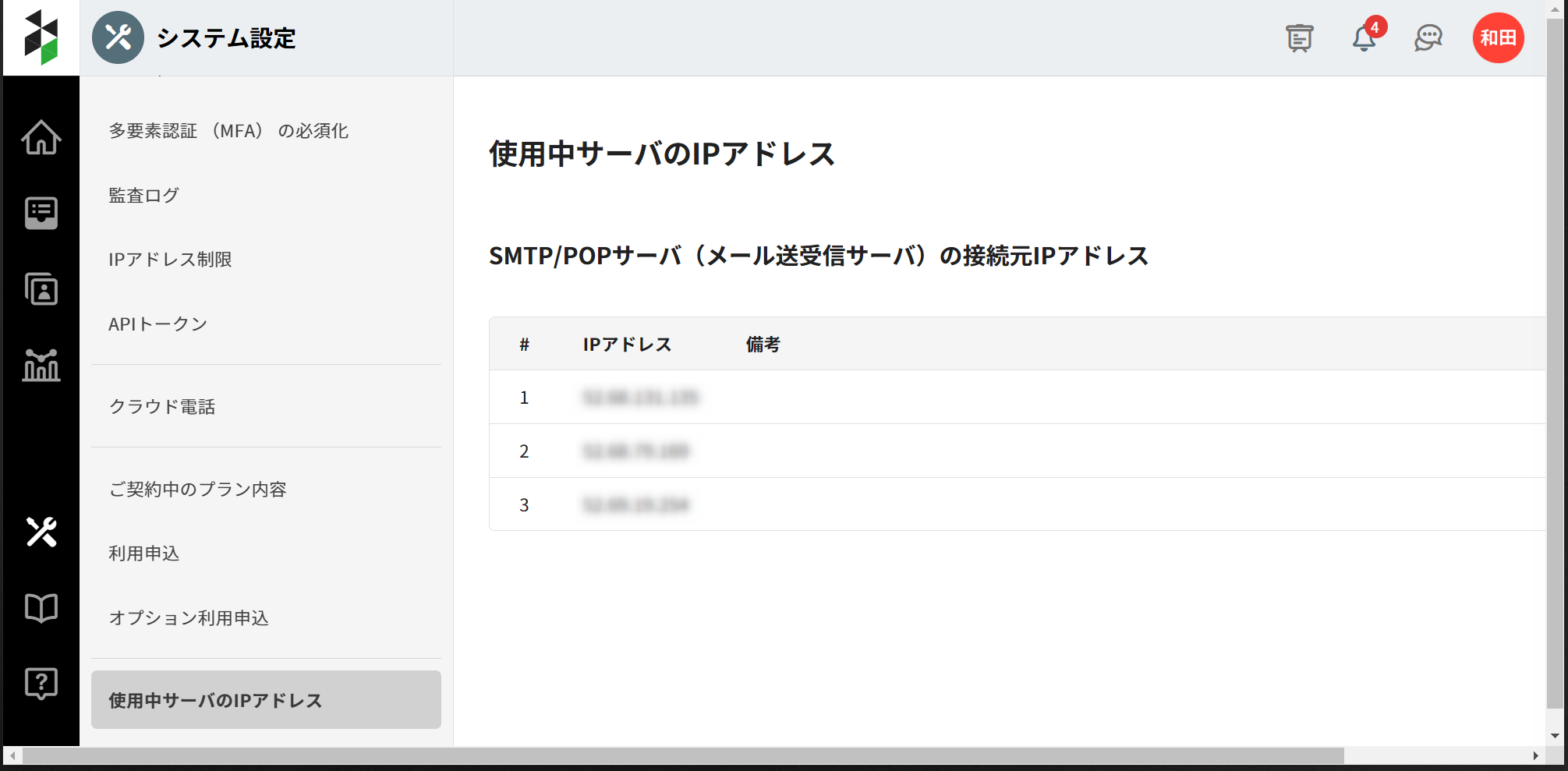Open the 和田 user avatar menu
Image resolution: width=1568 pixels, height=771 pixels.
point(1498,37)
